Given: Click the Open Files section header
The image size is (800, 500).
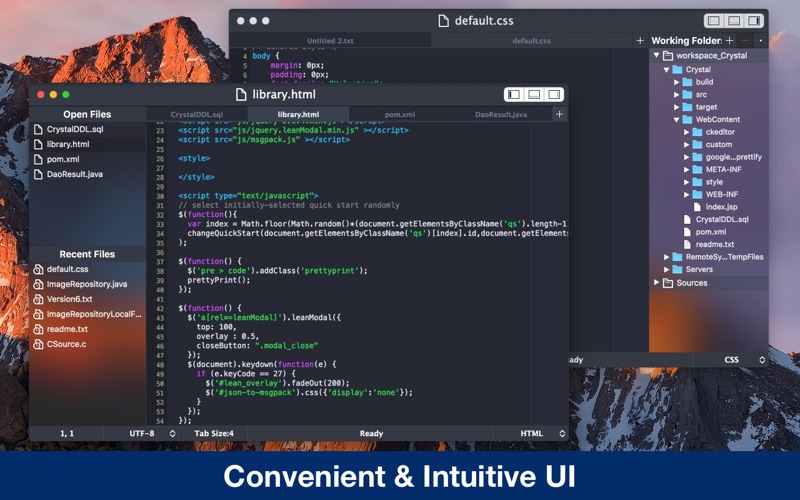Looking at the screenshot, I should pos(87,114).
